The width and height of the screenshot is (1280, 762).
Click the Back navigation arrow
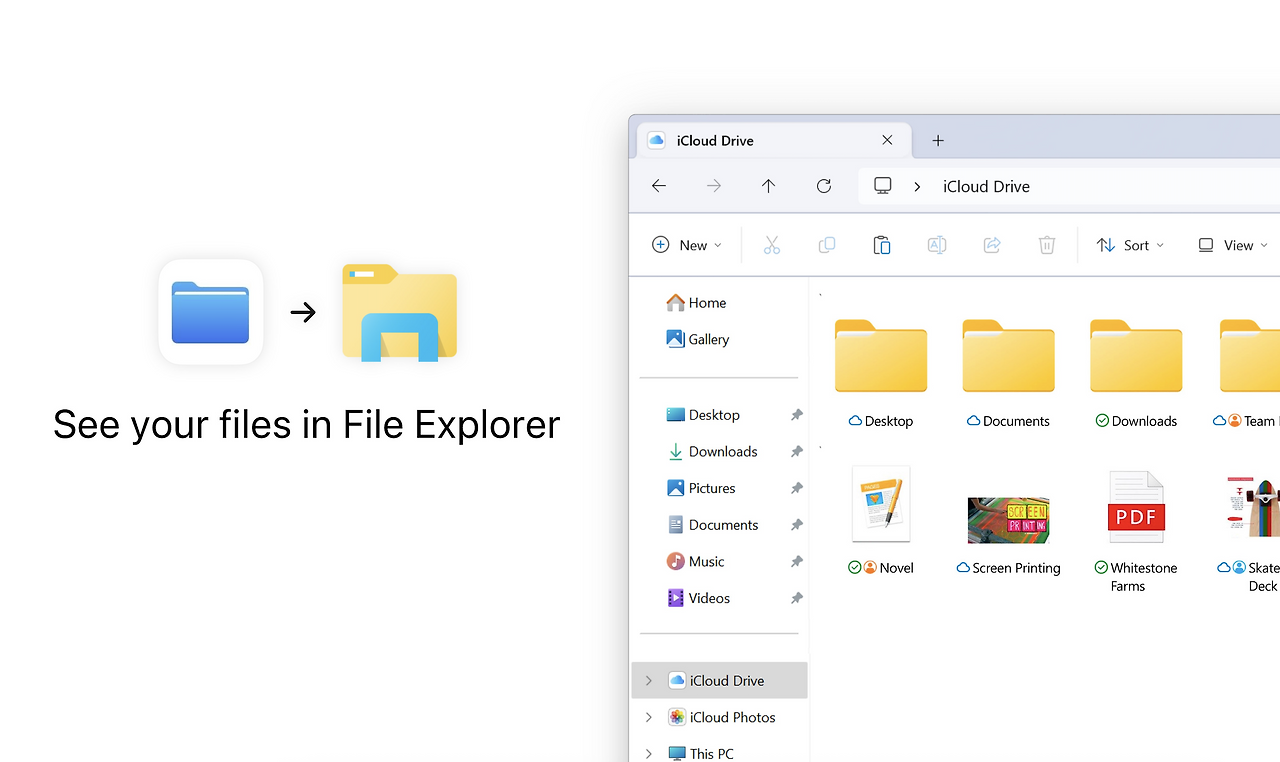(659, 186)
